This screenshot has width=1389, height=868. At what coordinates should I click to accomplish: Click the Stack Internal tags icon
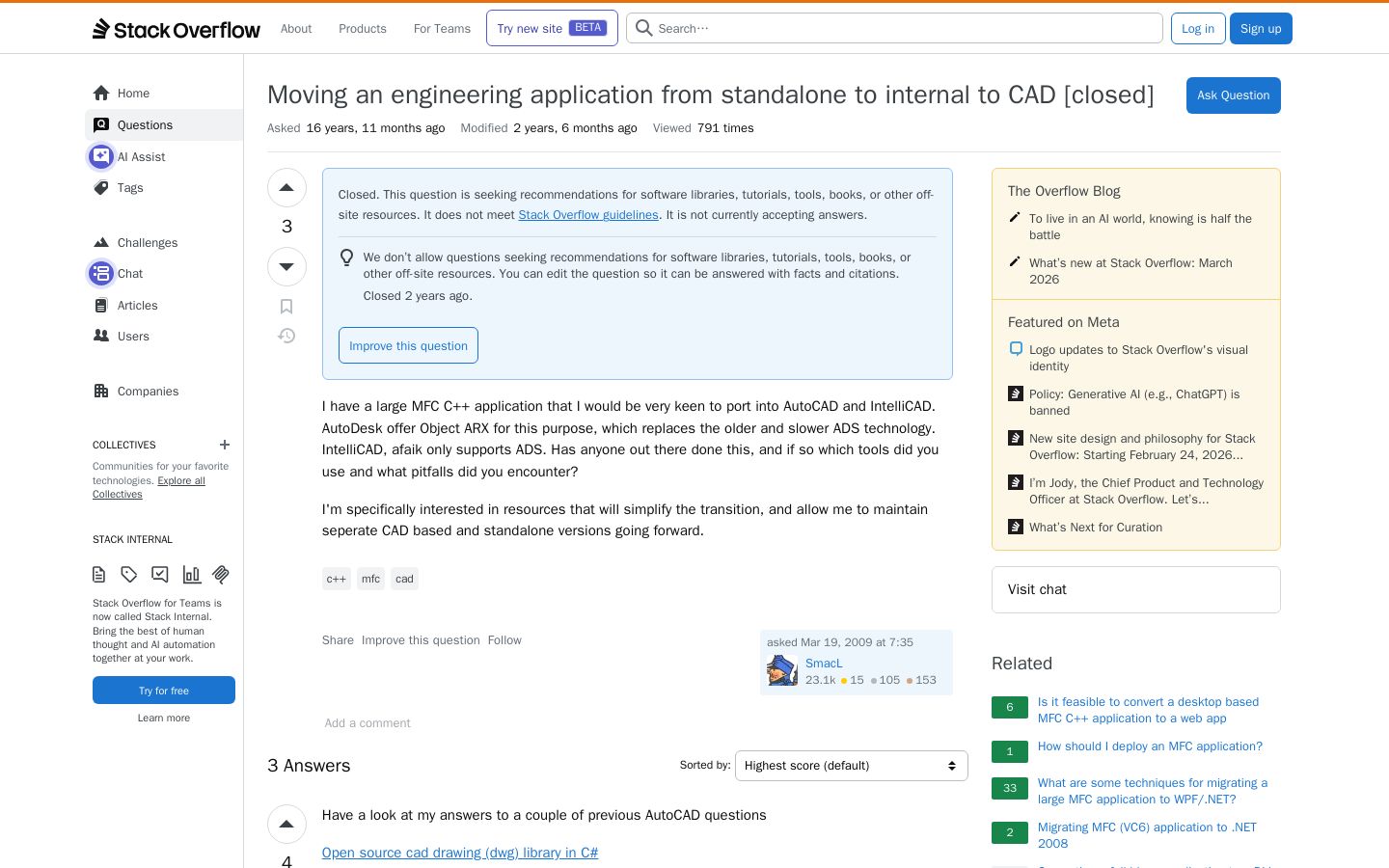coord(129,575)
